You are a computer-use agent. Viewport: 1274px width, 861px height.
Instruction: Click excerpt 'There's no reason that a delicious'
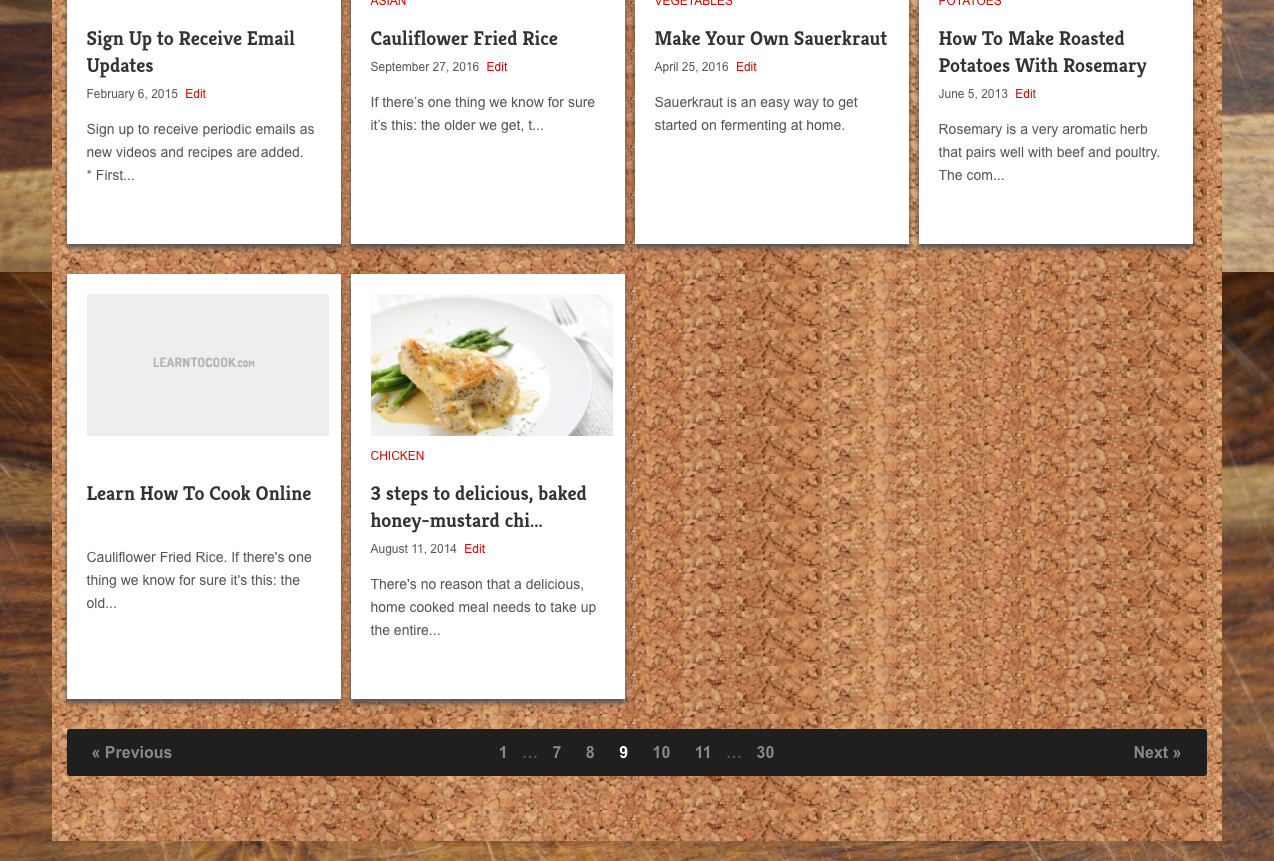click(x=483, y=607)
